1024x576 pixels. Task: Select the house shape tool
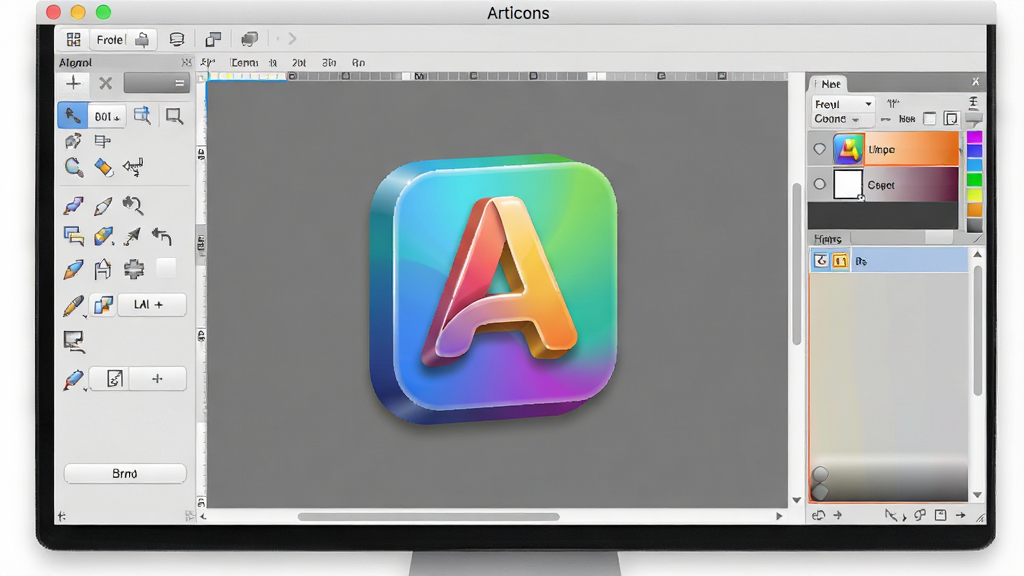pos(103,269)
